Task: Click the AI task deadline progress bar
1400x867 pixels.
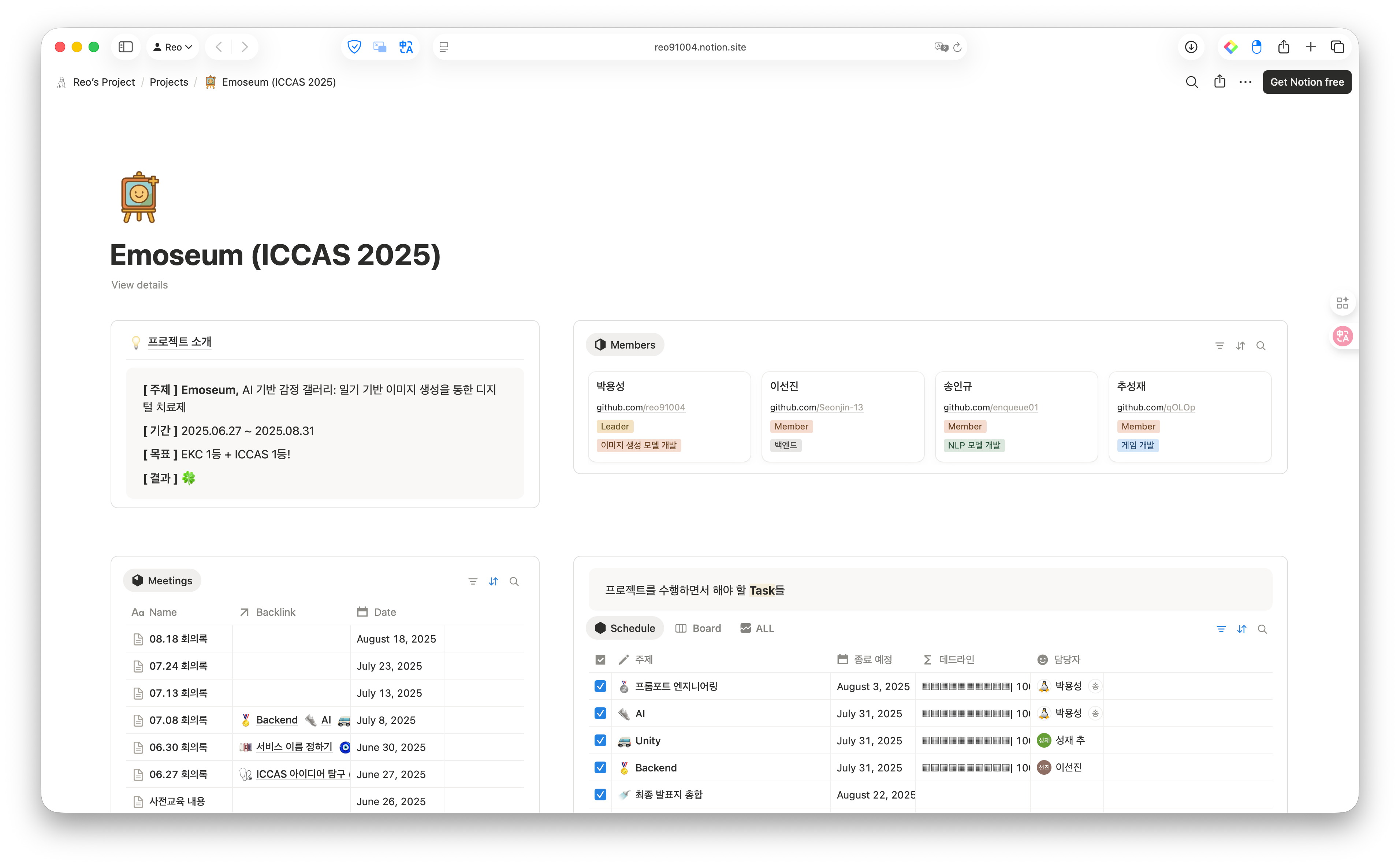Action: click(x=967, y=714)
